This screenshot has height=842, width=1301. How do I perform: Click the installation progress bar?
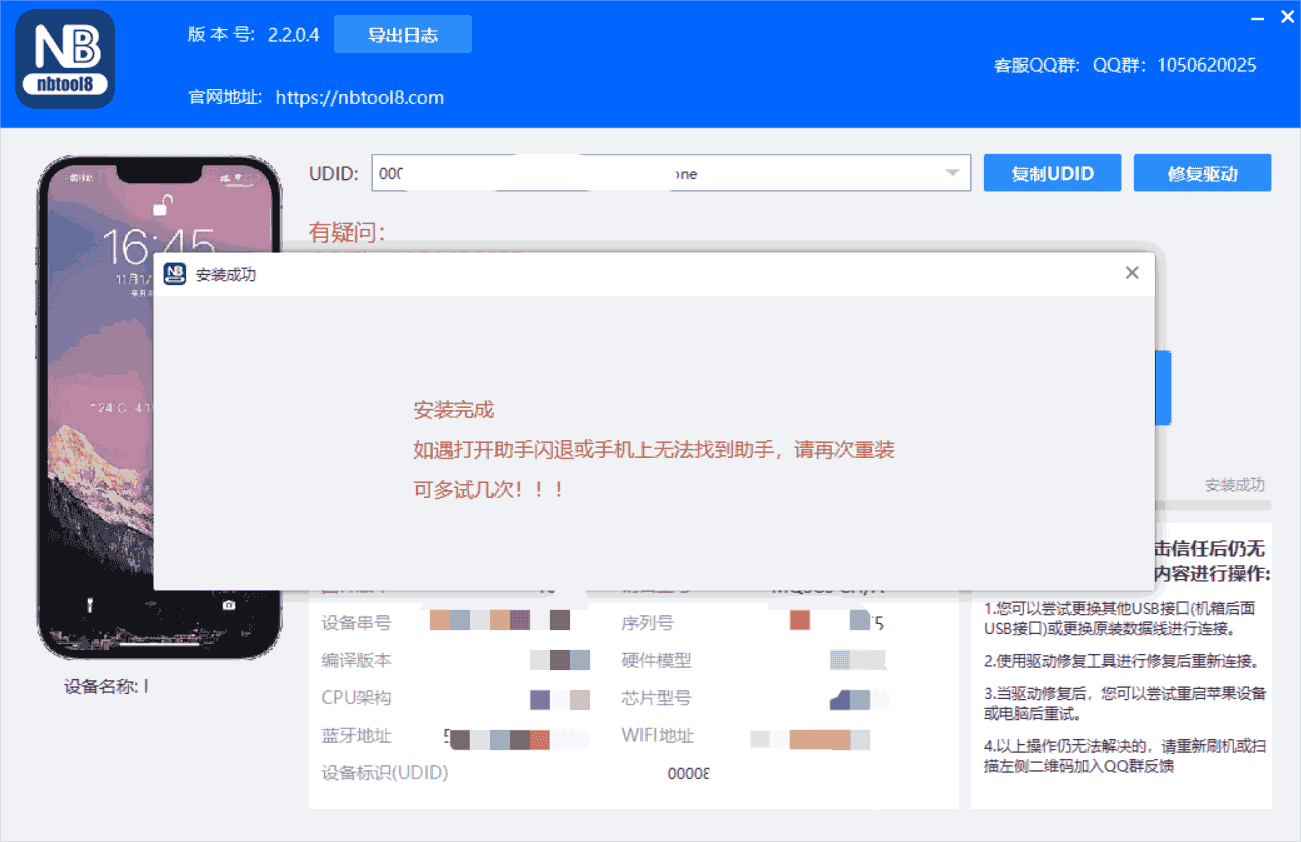tap(1213, 506)
